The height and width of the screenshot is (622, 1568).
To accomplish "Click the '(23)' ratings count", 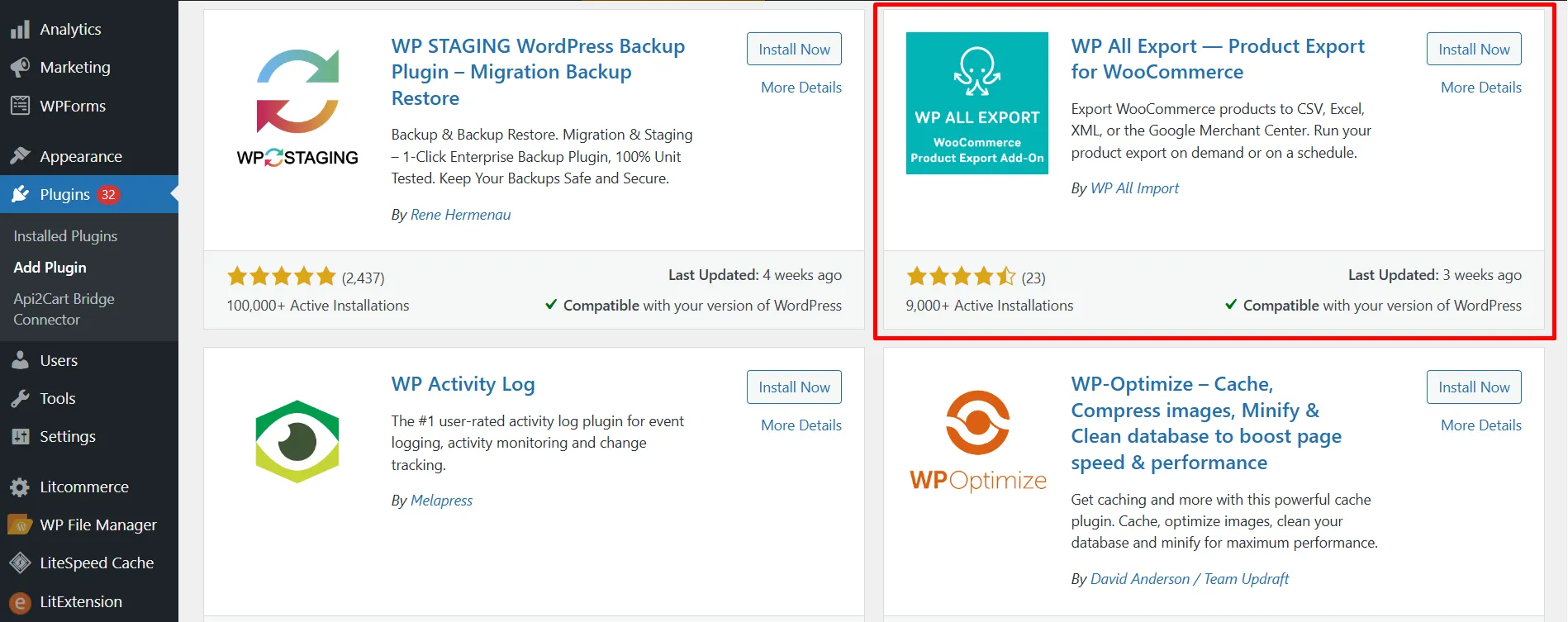I will [1033, 278].
